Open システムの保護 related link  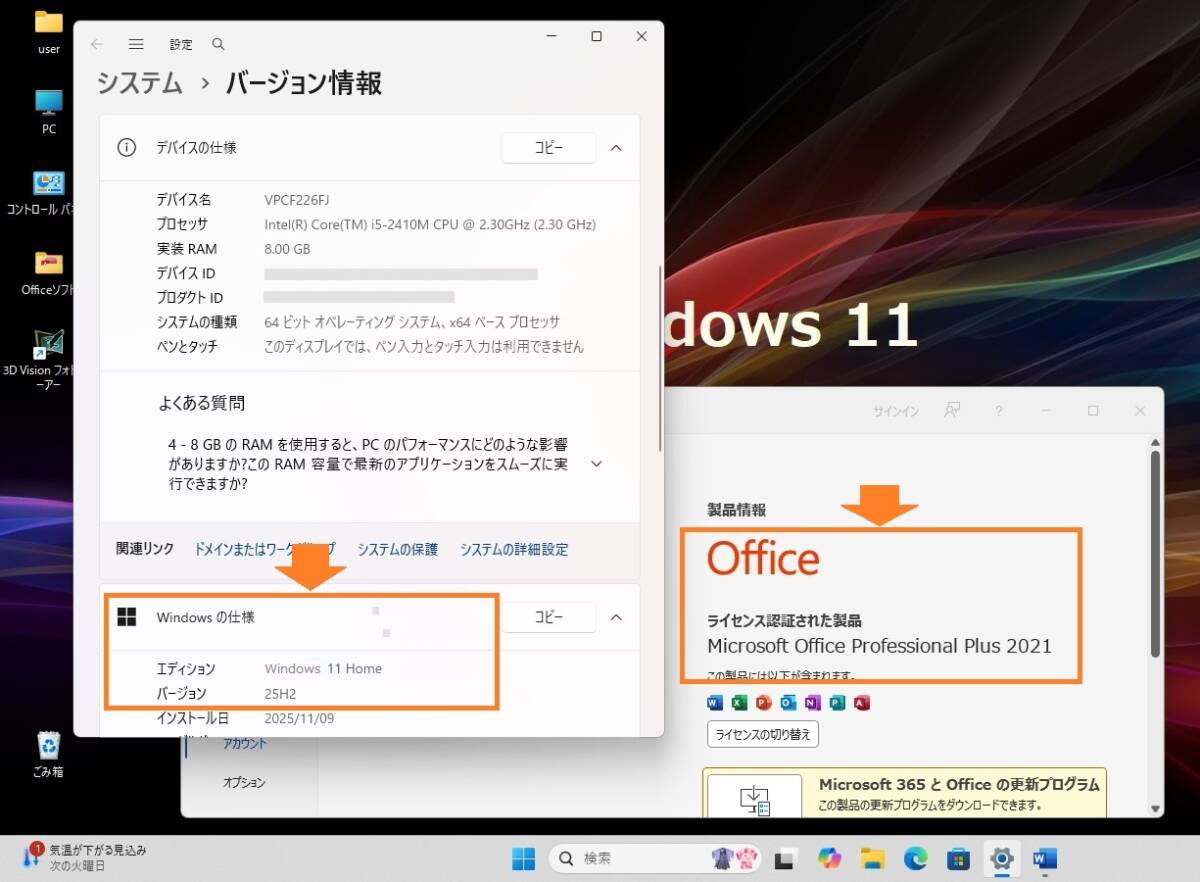click(397, 549)
